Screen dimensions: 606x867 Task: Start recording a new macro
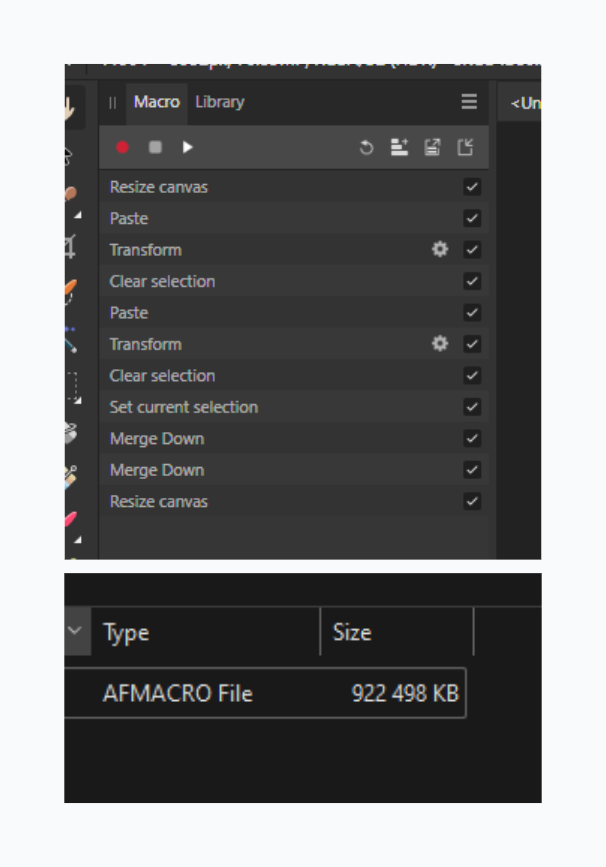pos(124,147)
